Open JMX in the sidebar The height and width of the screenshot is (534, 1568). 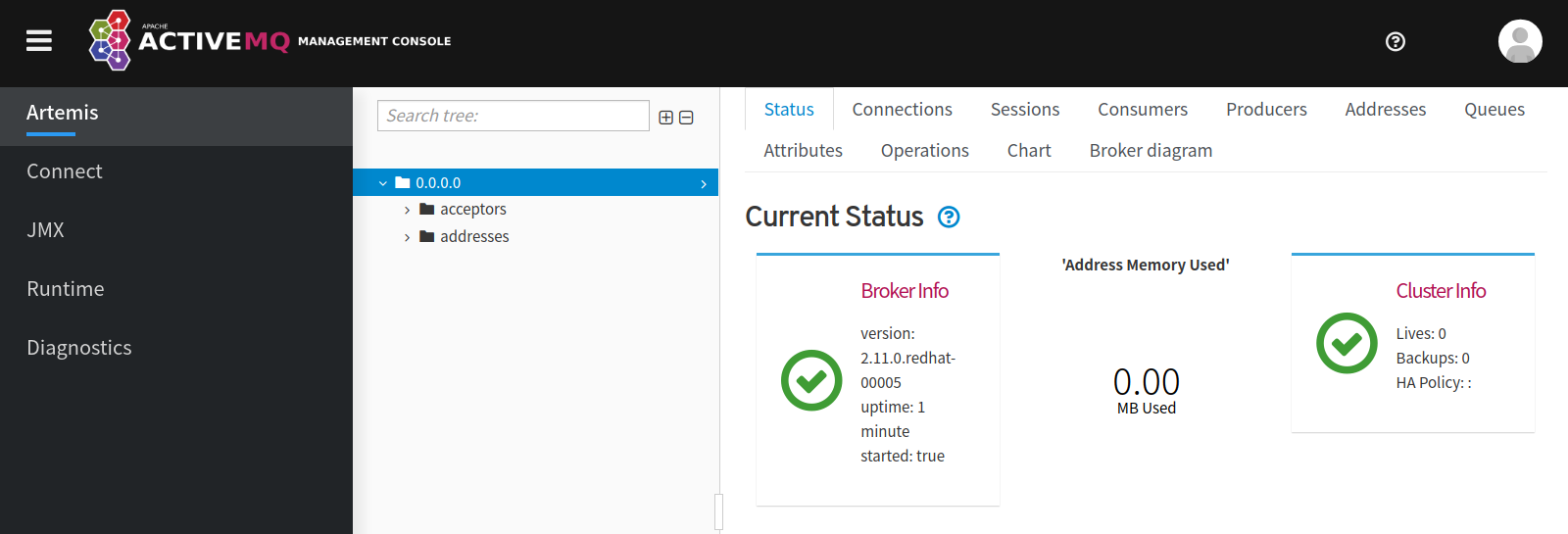(176, 230)
